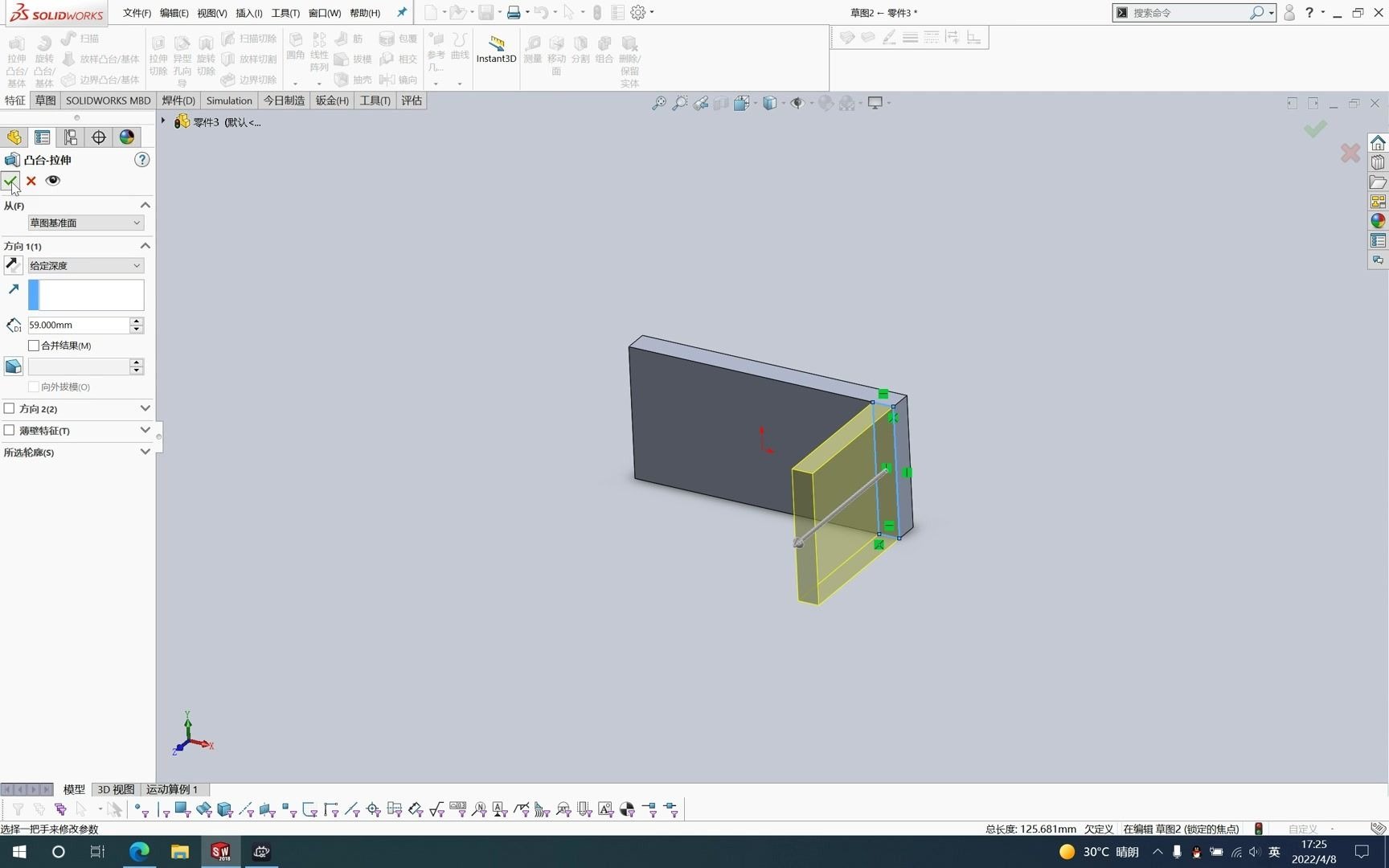
Task: Click the zoom to fit icon
Action: pyautogui.click(x=658, y=103)
